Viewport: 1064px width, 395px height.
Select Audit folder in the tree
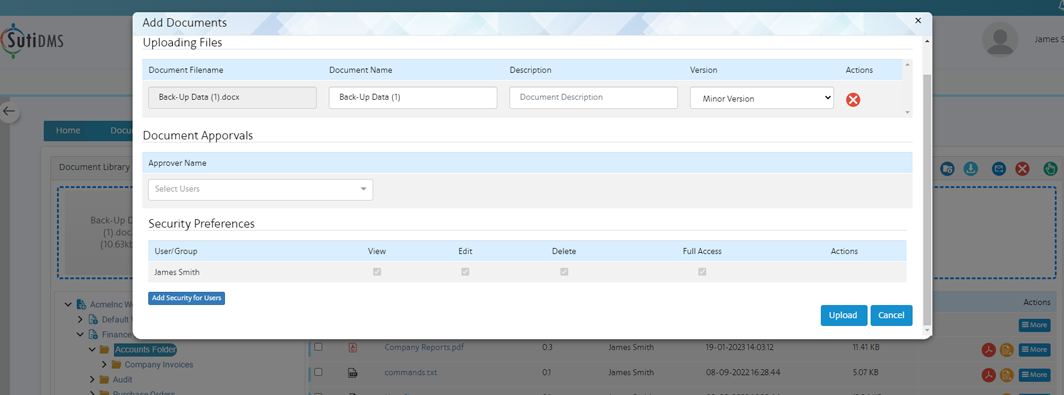point(122,379)
